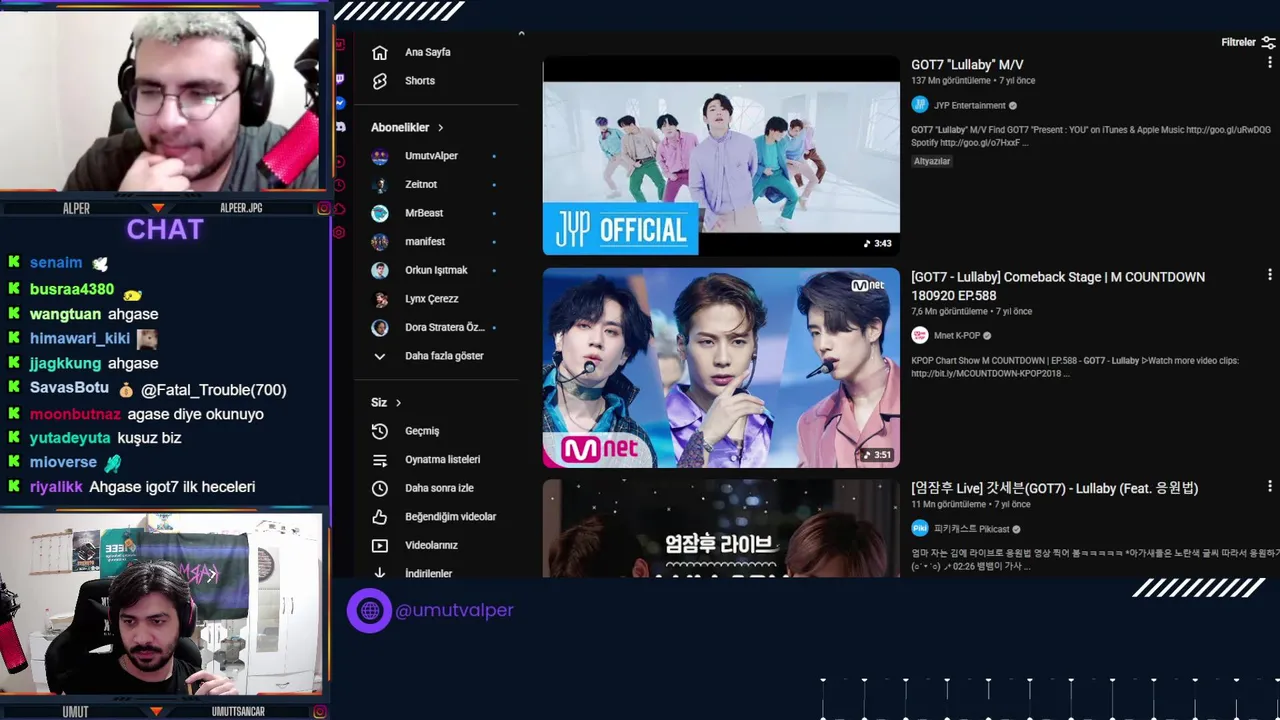Click Lynx Çerezz subscription name
The height and width of the screenshot is (720, 1280).
point(431,299)
